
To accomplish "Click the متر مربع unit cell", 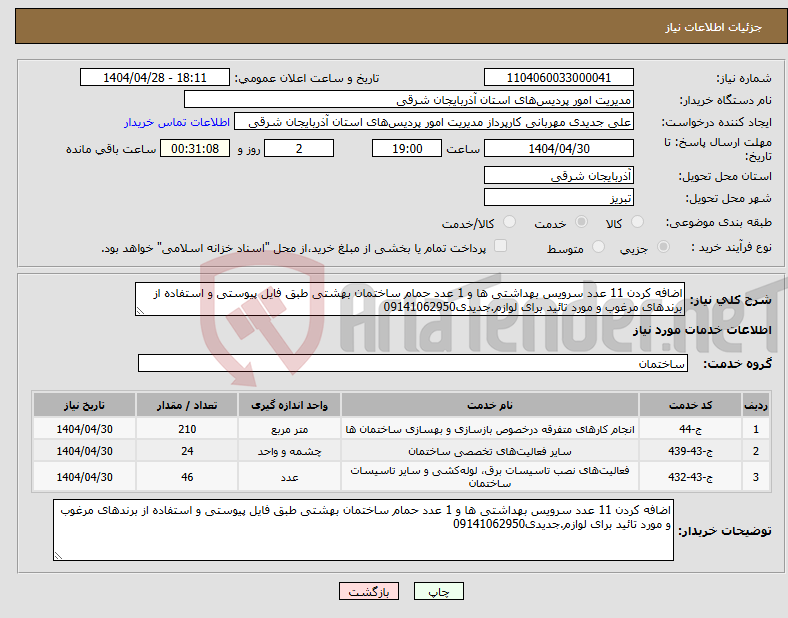I will pyautogui.click(x=289, y=429).
